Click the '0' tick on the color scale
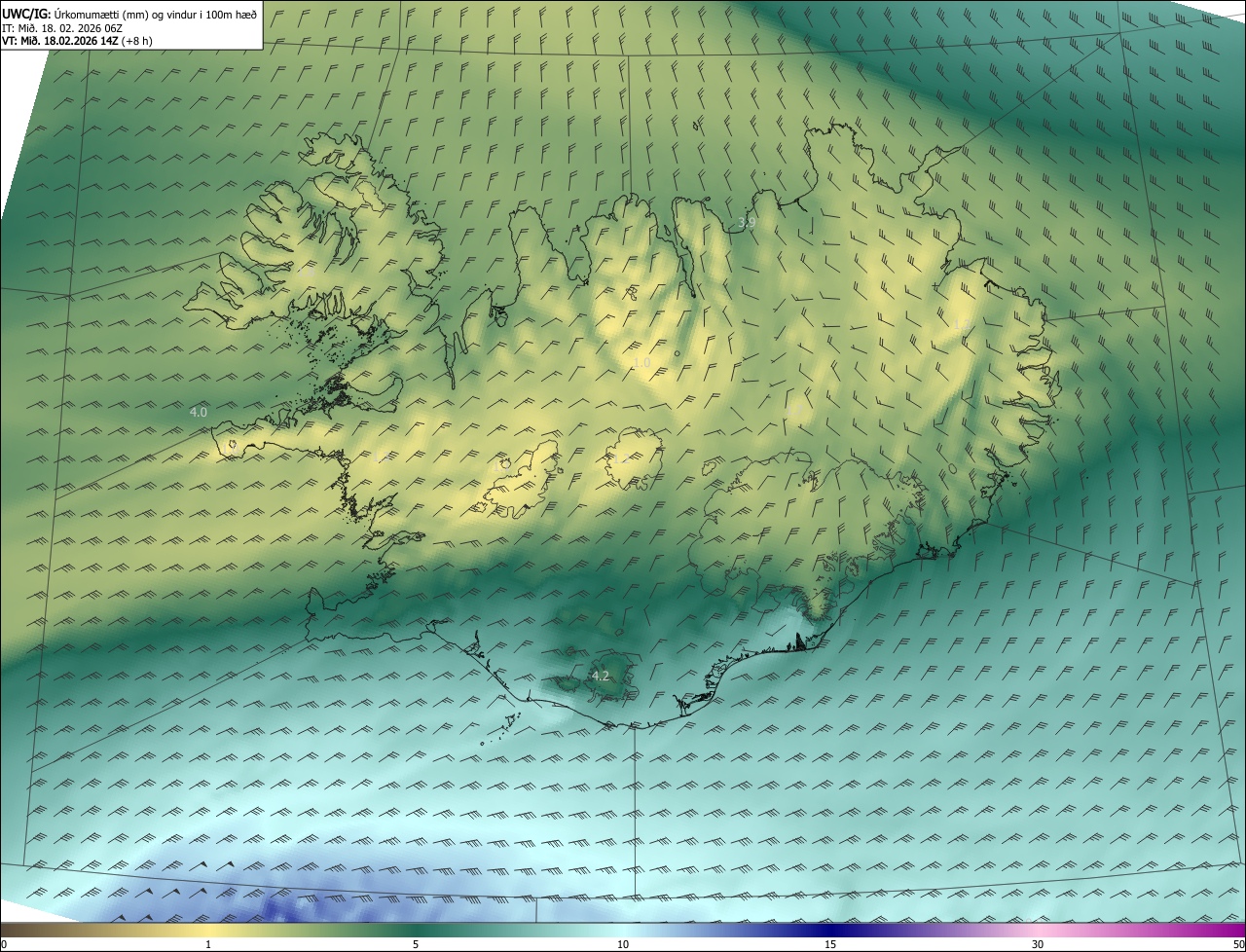 click(x=4, y=944)
